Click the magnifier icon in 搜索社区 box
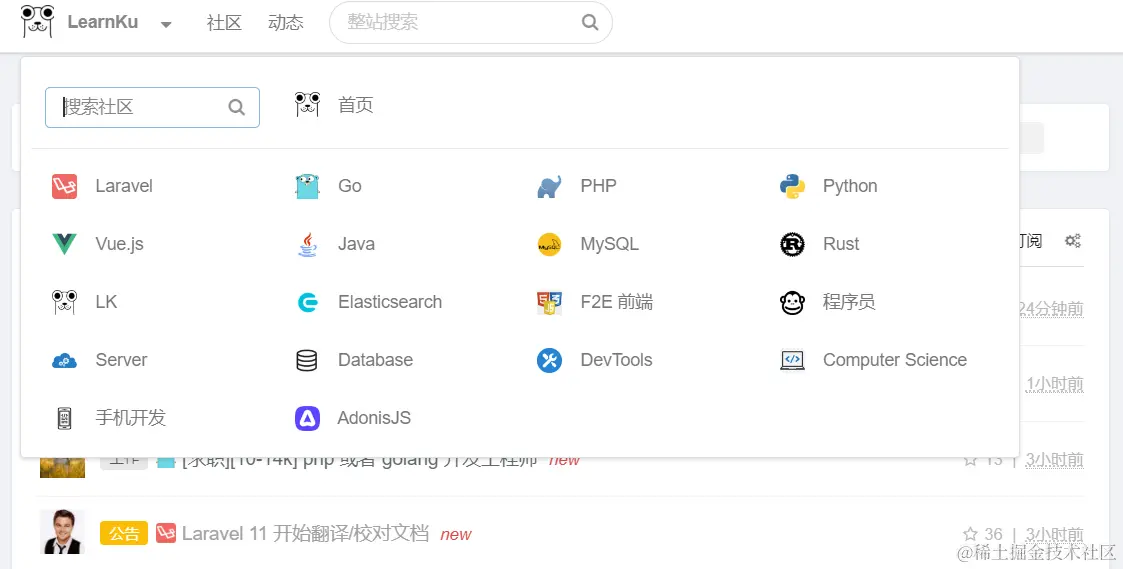This screenshot has height=569, width=1123. point(236,107)
